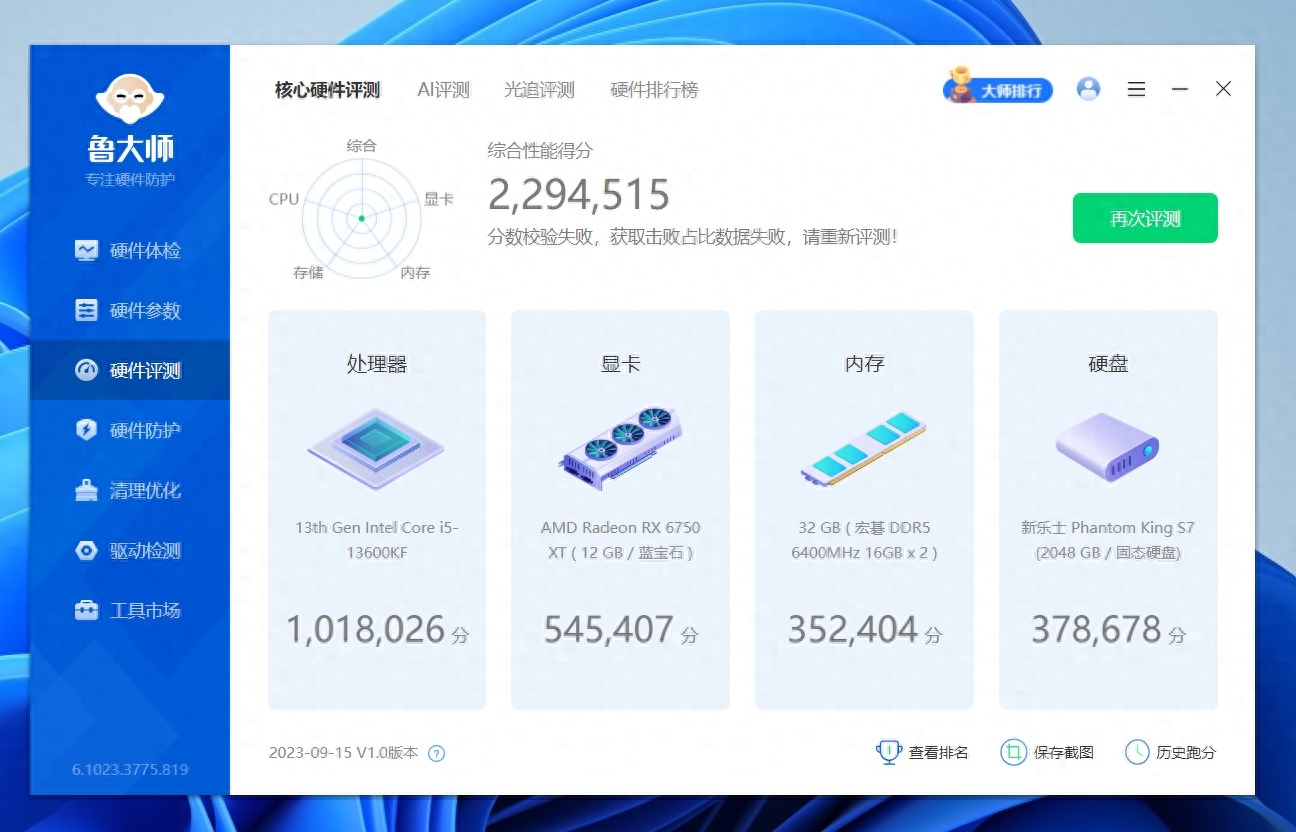Click the user account avatar icon
Image resolution: width=1296 pixels, height=832 pixels.
tap(1088, 89)
